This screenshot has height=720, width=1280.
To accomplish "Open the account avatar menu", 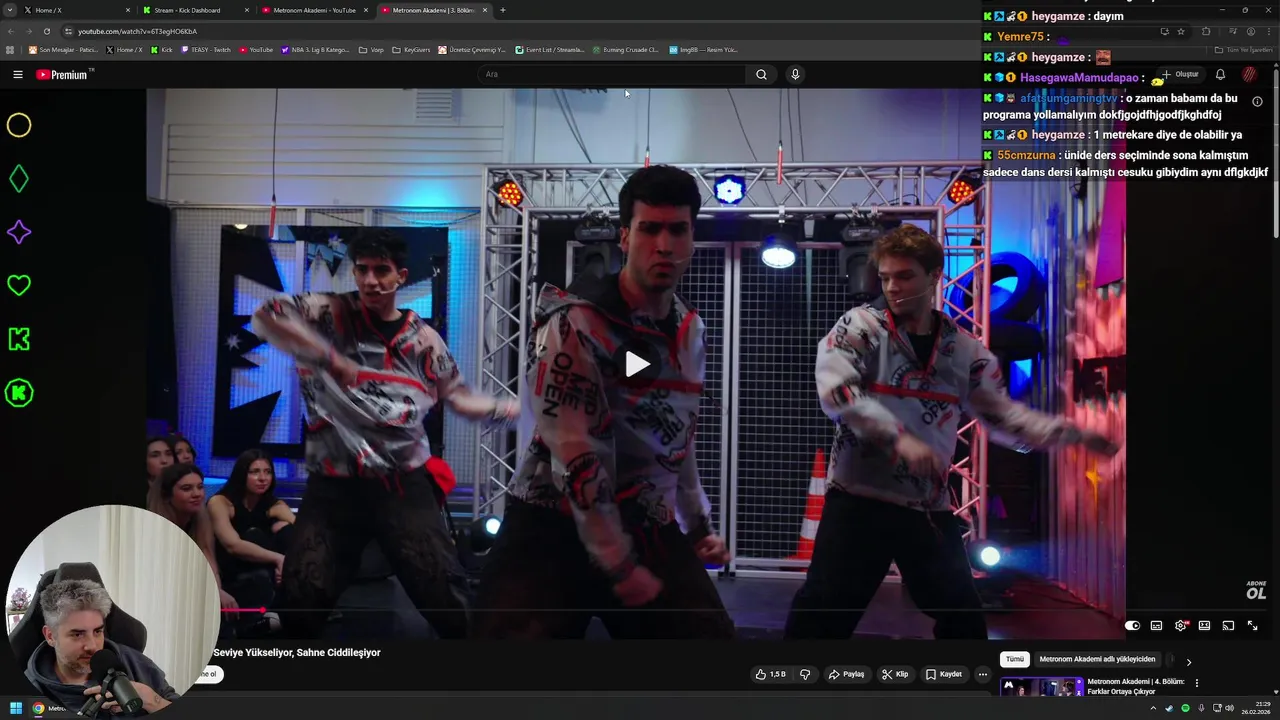I will pos(1249,74).
